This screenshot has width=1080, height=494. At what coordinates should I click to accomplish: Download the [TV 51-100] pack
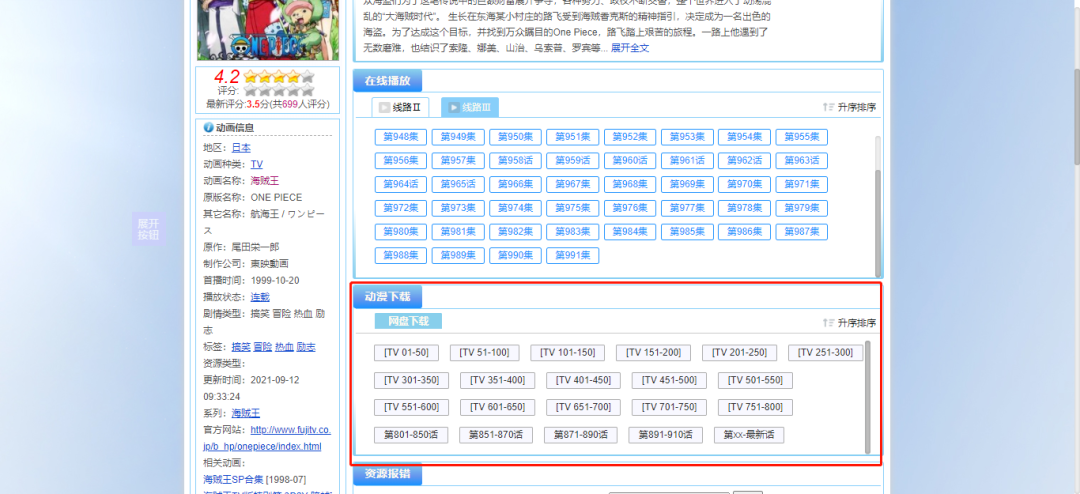[x=484, y=353]
